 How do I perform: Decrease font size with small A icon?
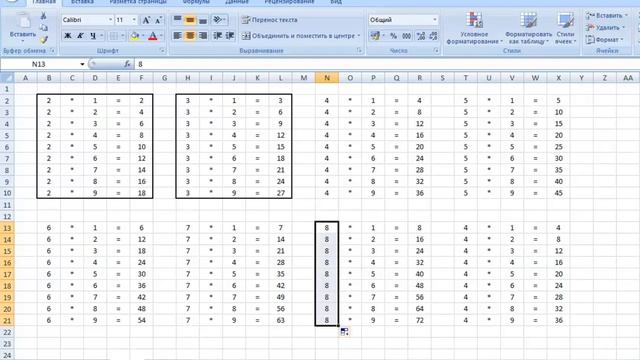(x=158, y=20)
